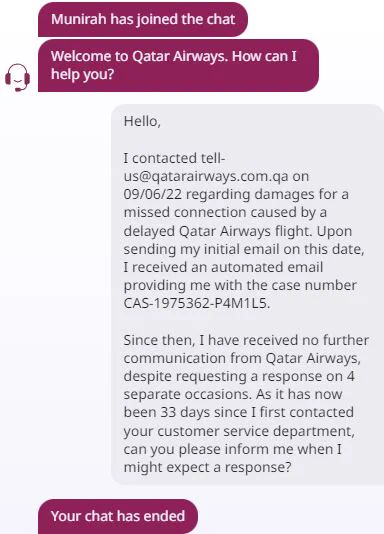Select the 'Munirah has joined the chat' bubble
Image resolution: width=384 pixels, height=534 pixels.
pos(143,19)
